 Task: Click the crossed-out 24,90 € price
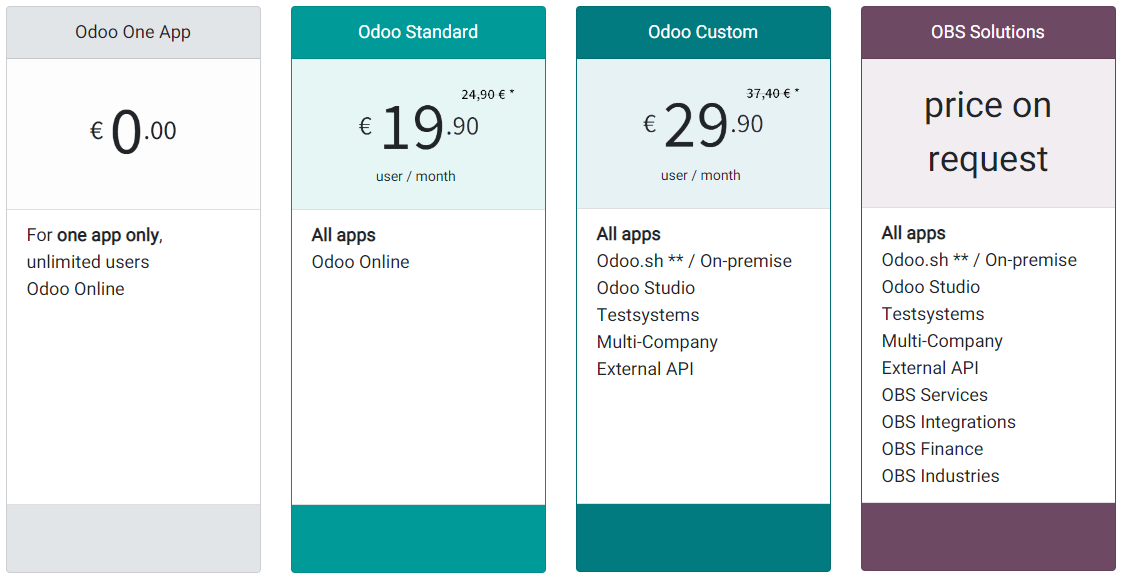pos(485,95)
